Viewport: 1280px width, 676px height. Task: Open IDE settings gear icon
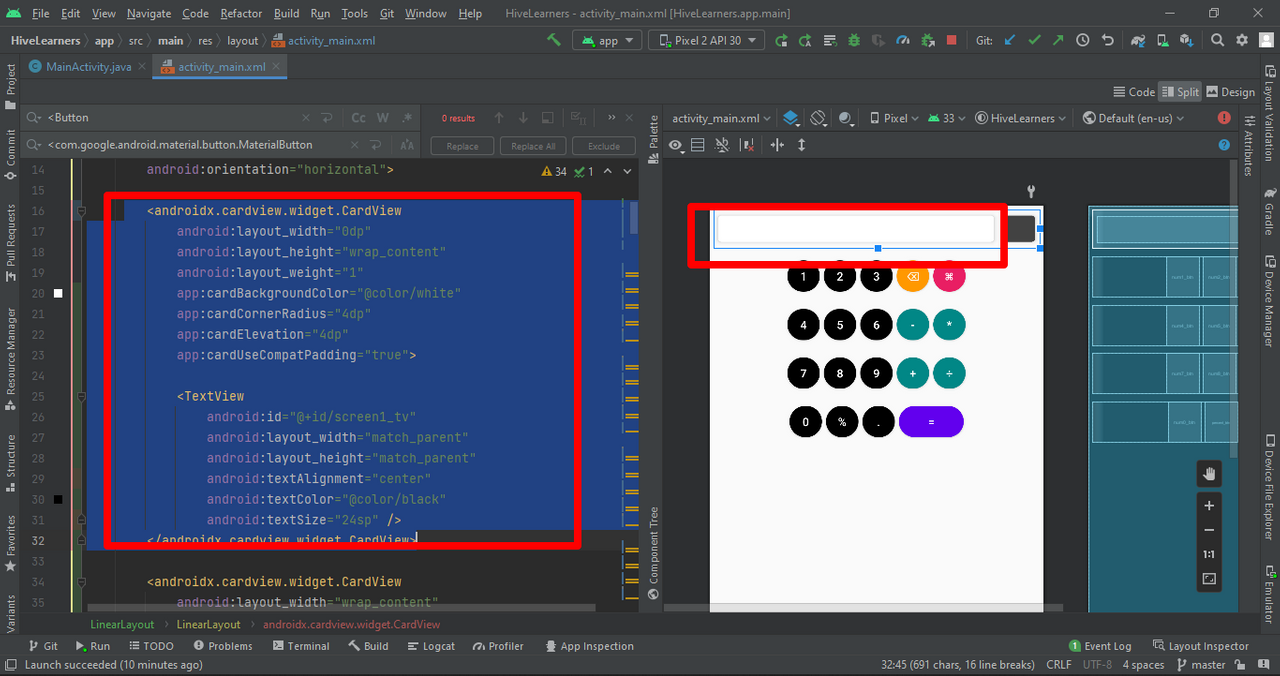[x=1242, y=40]
